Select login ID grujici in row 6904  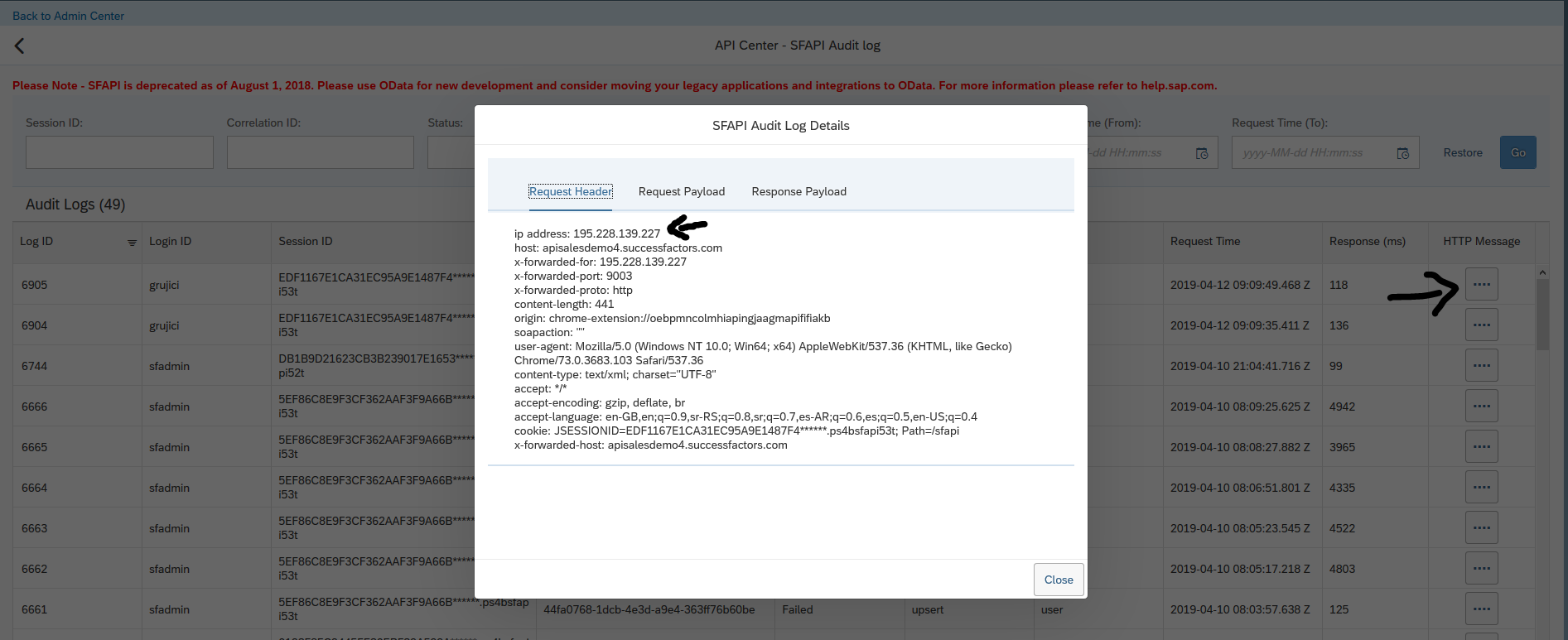(x=164, y=325)
